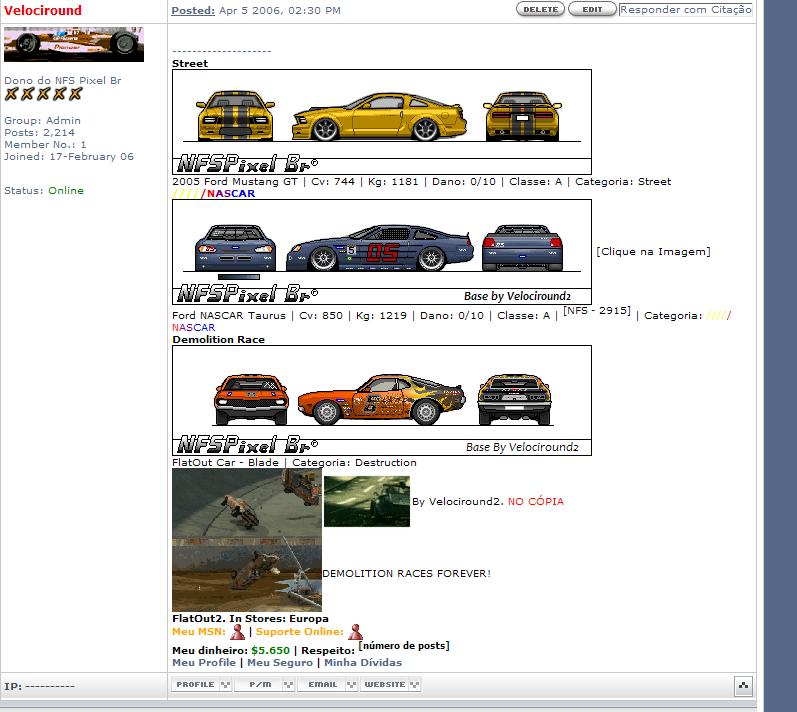The height and width of the screenshot is (712, 797).
Task: Click the EMAIL button below the post
Action: click(x=328, y=685)
